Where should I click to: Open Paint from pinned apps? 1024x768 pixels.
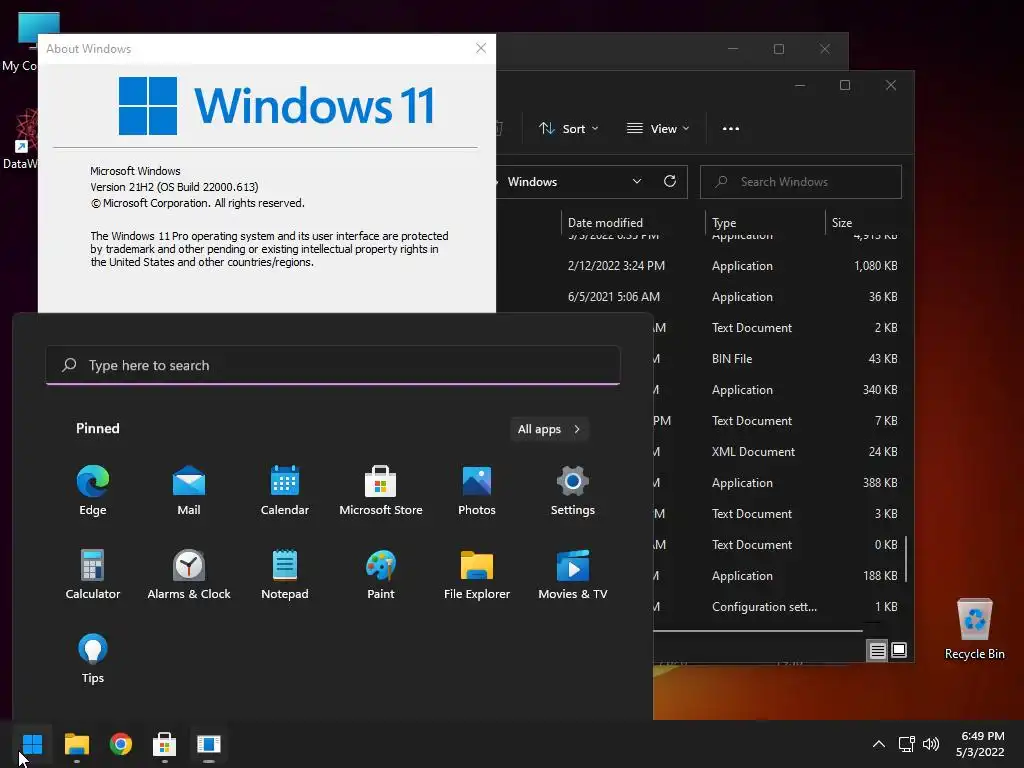[x=381, y=574]
